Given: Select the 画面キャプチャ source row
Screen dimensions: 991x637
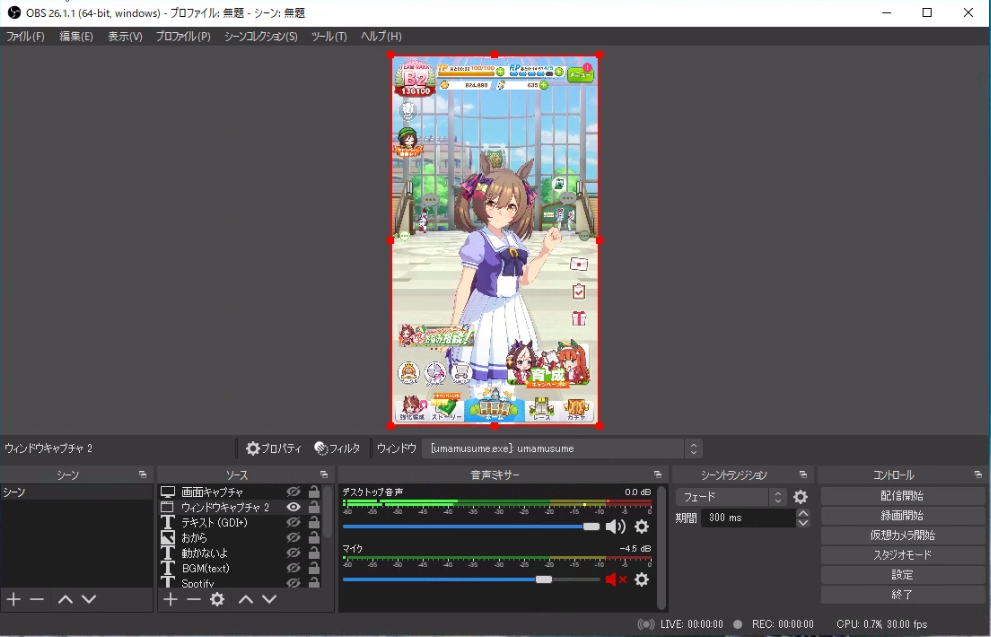Looking at the screenshot, I should (x=240, y=492).
